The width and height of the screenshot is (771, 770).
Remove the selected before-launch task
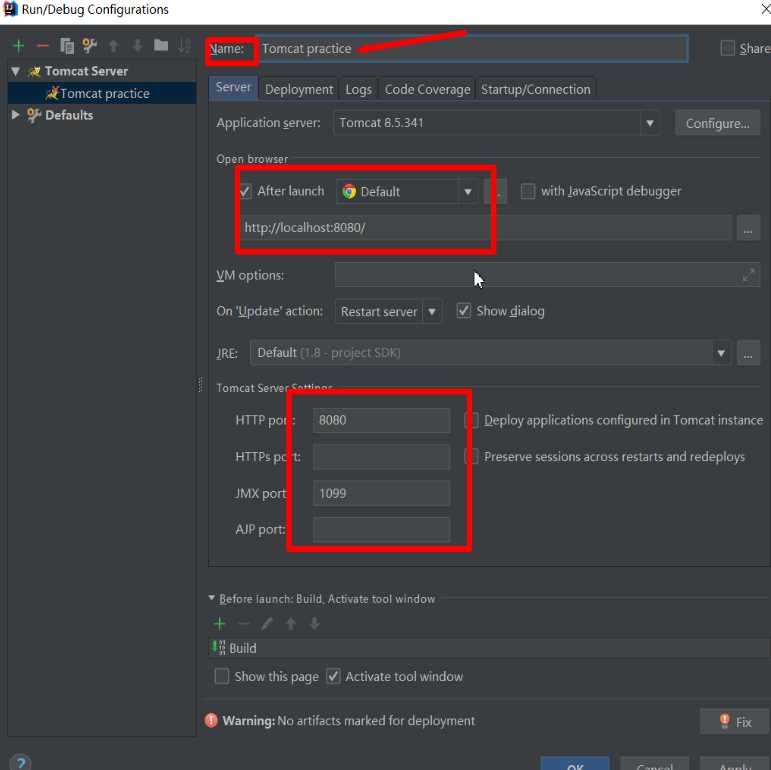point(243,623)
